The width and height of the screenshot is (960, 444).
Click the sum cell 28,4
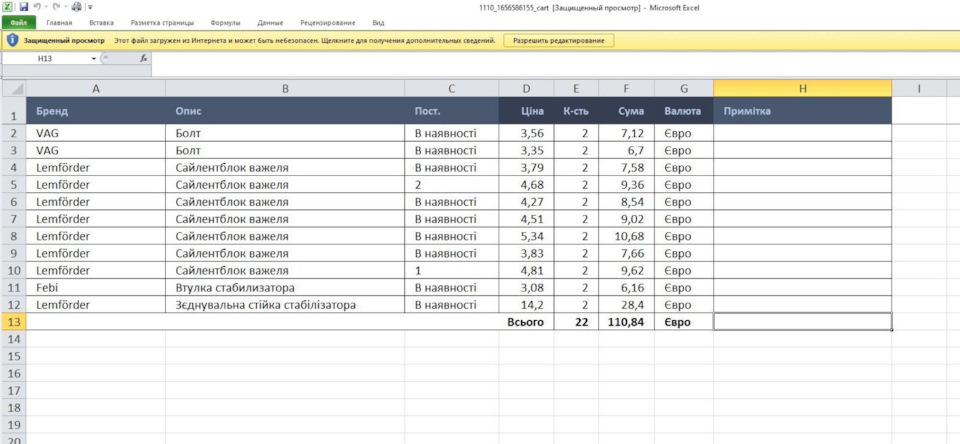coord(626,304)
